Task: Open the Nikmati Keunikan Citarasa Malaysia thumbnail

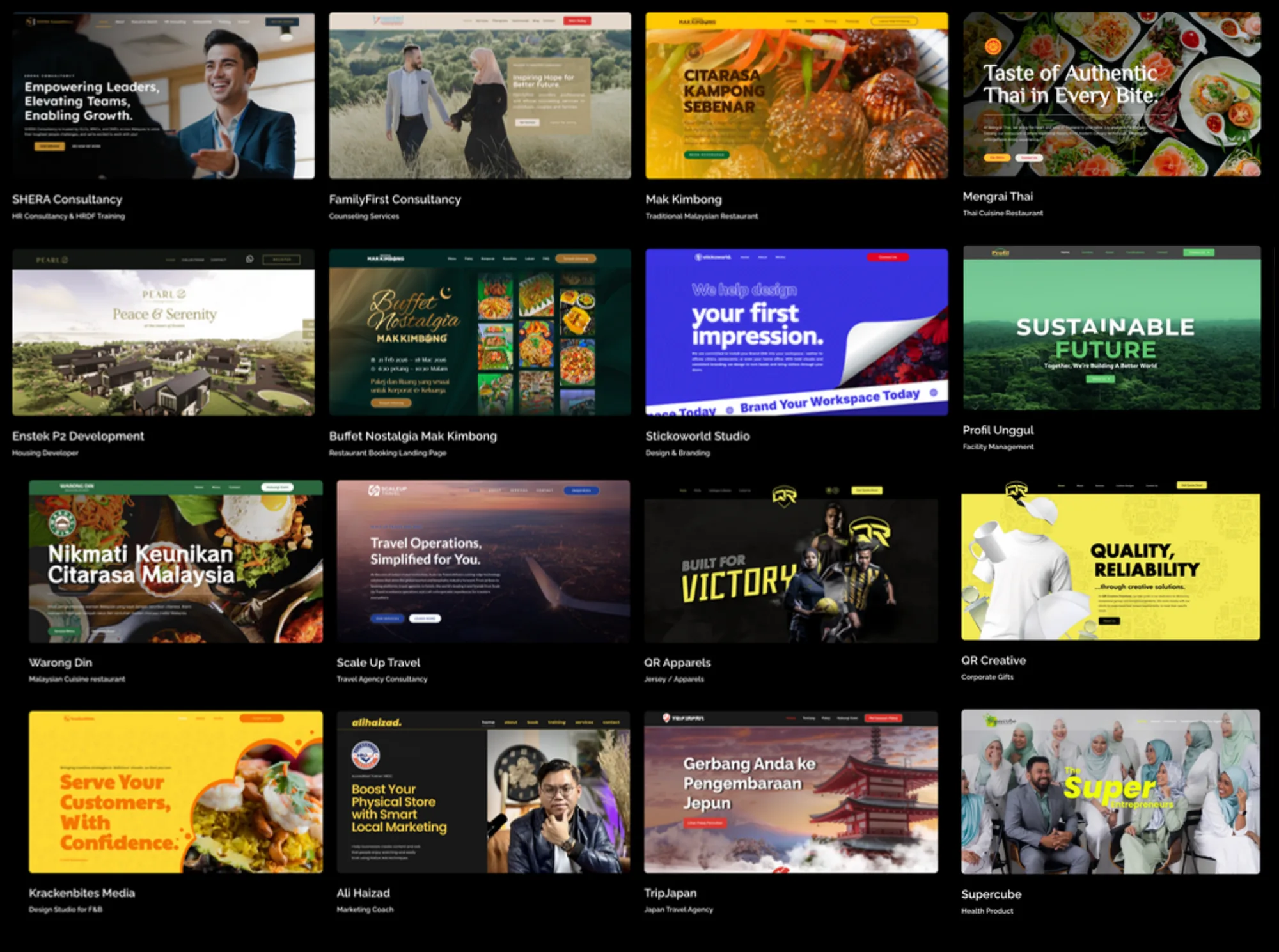Action: [x=176, y=561]
